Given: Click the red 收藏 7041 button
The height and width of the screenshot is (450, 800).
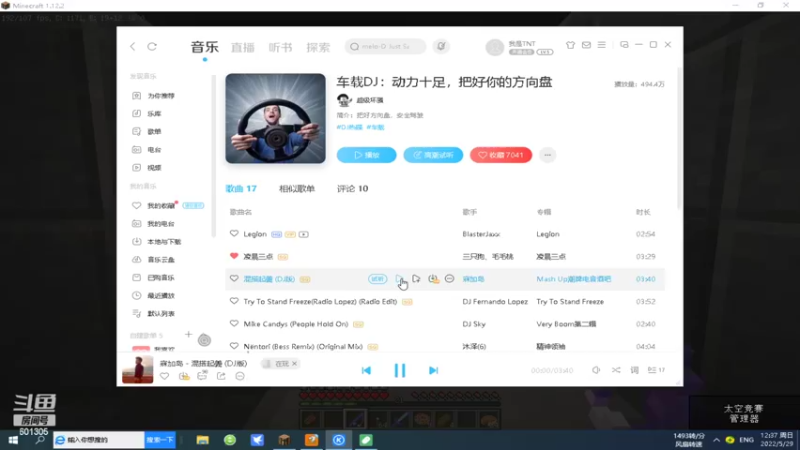Looking at the screenshot, I should point(501,155).
